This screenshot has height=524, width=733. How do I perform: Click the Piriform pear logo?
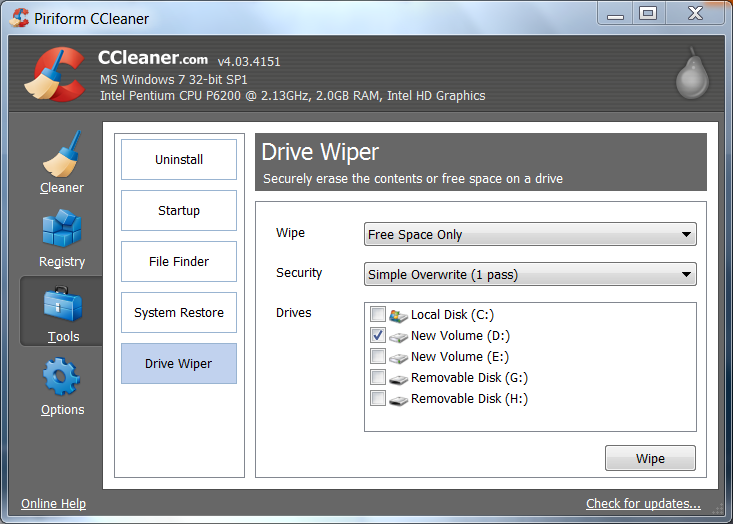(692, 74)
